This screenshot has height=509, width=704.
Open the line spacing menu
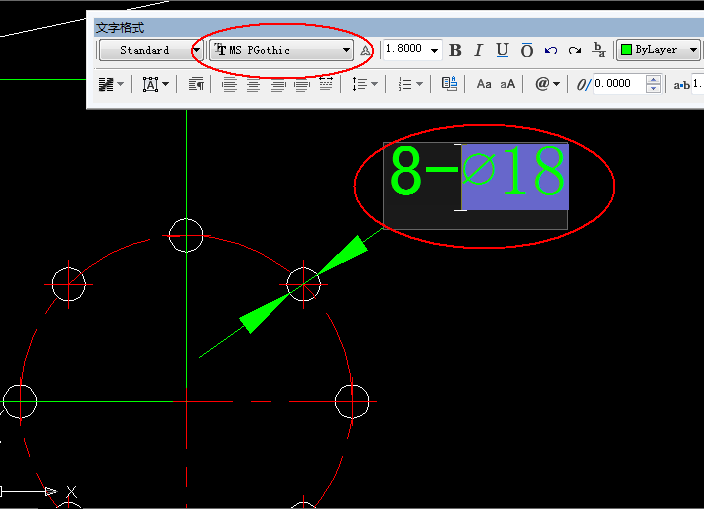(365, 84)
